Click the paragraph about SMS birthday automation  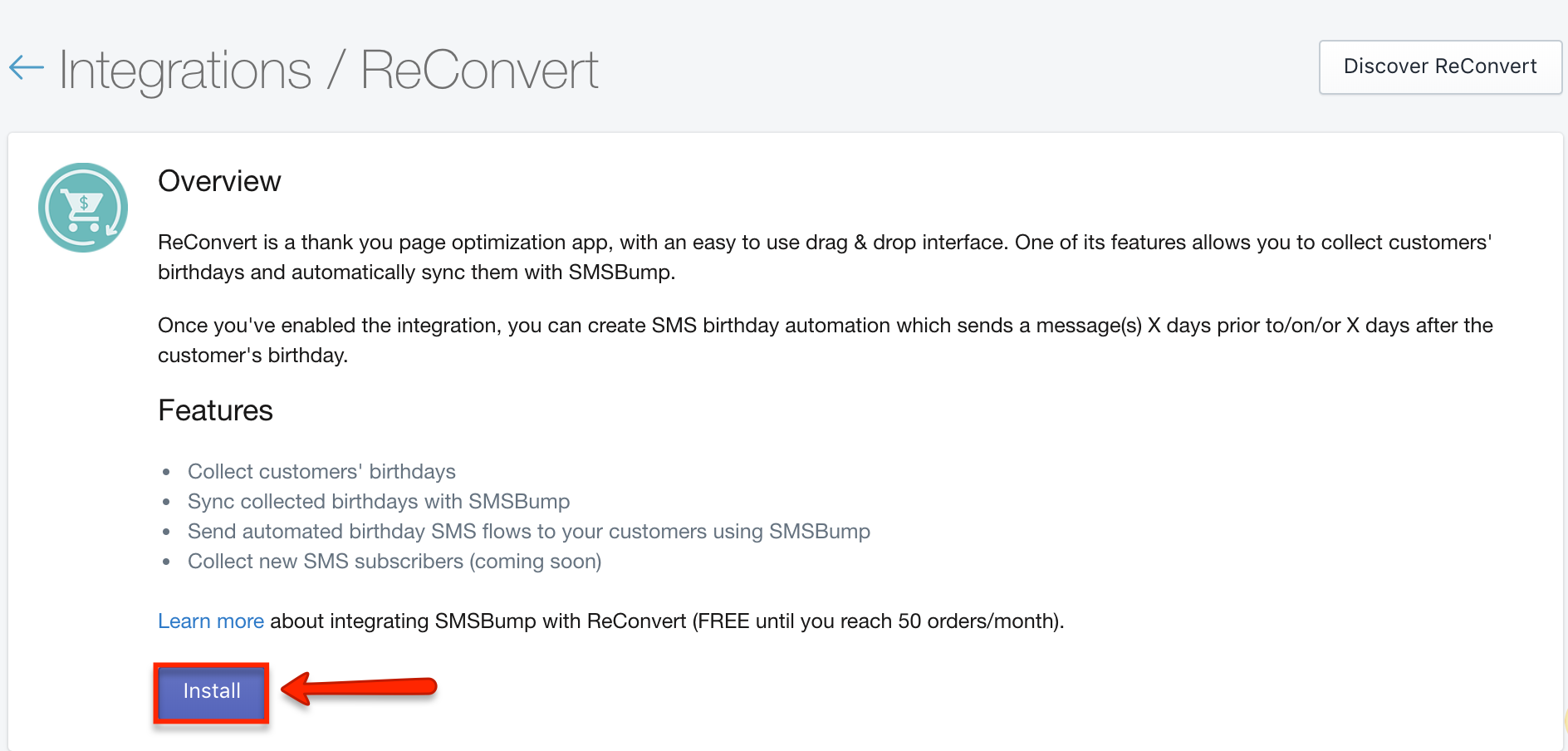pos(826,341)
